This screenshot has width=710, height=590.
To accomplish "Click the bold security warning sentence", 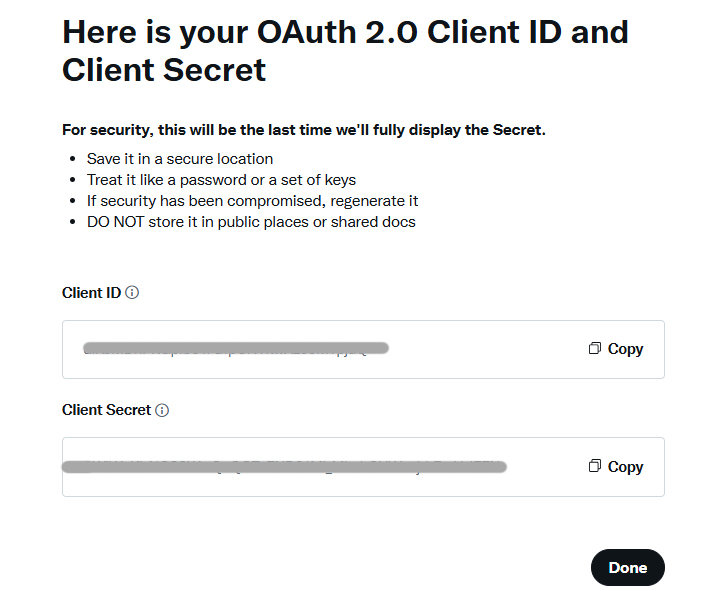I will (x=304, y=130).
